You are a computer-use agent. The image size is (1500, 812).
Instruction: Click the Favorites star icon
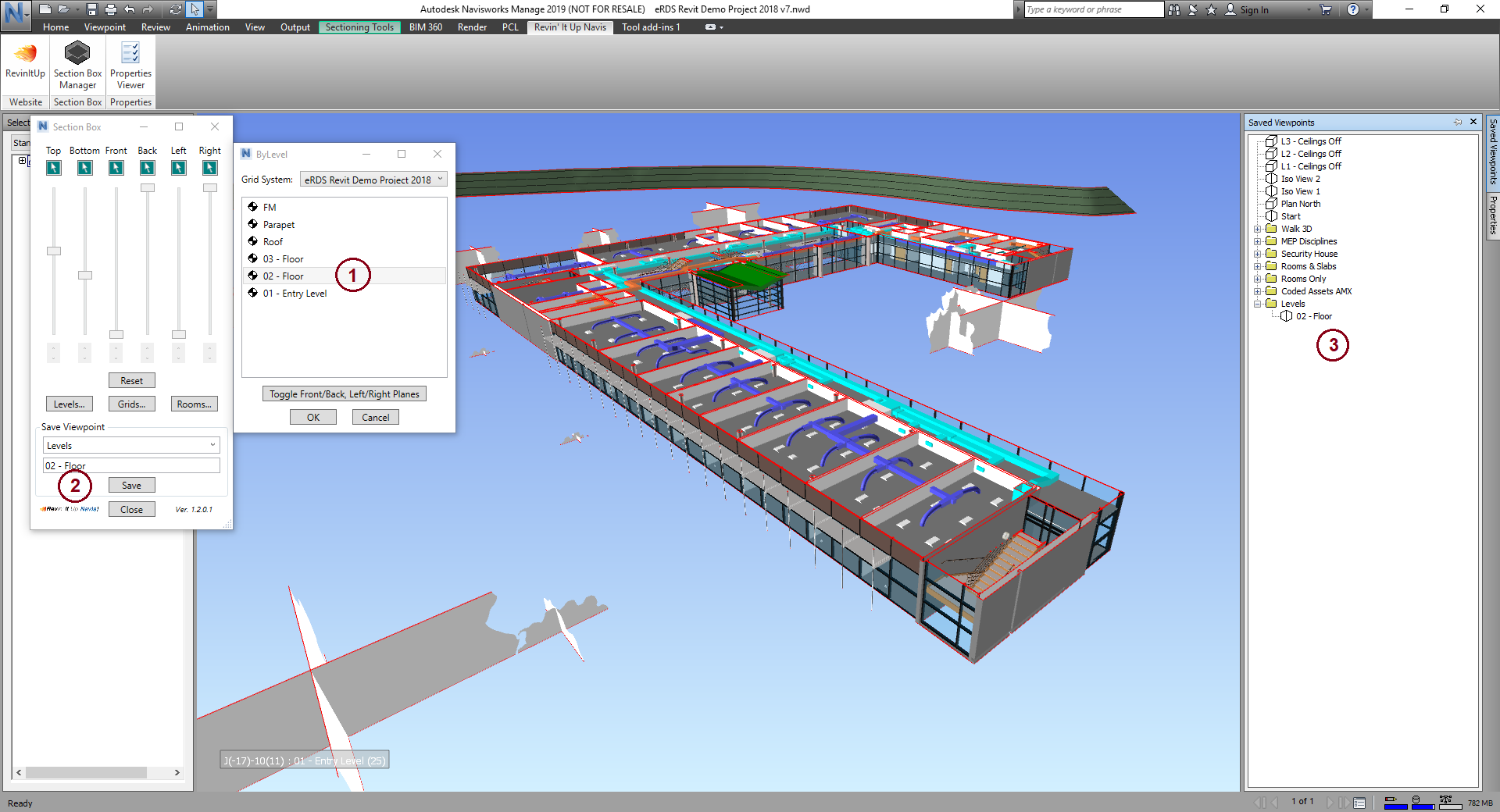pyautogui.click(x=1211, y=9)
